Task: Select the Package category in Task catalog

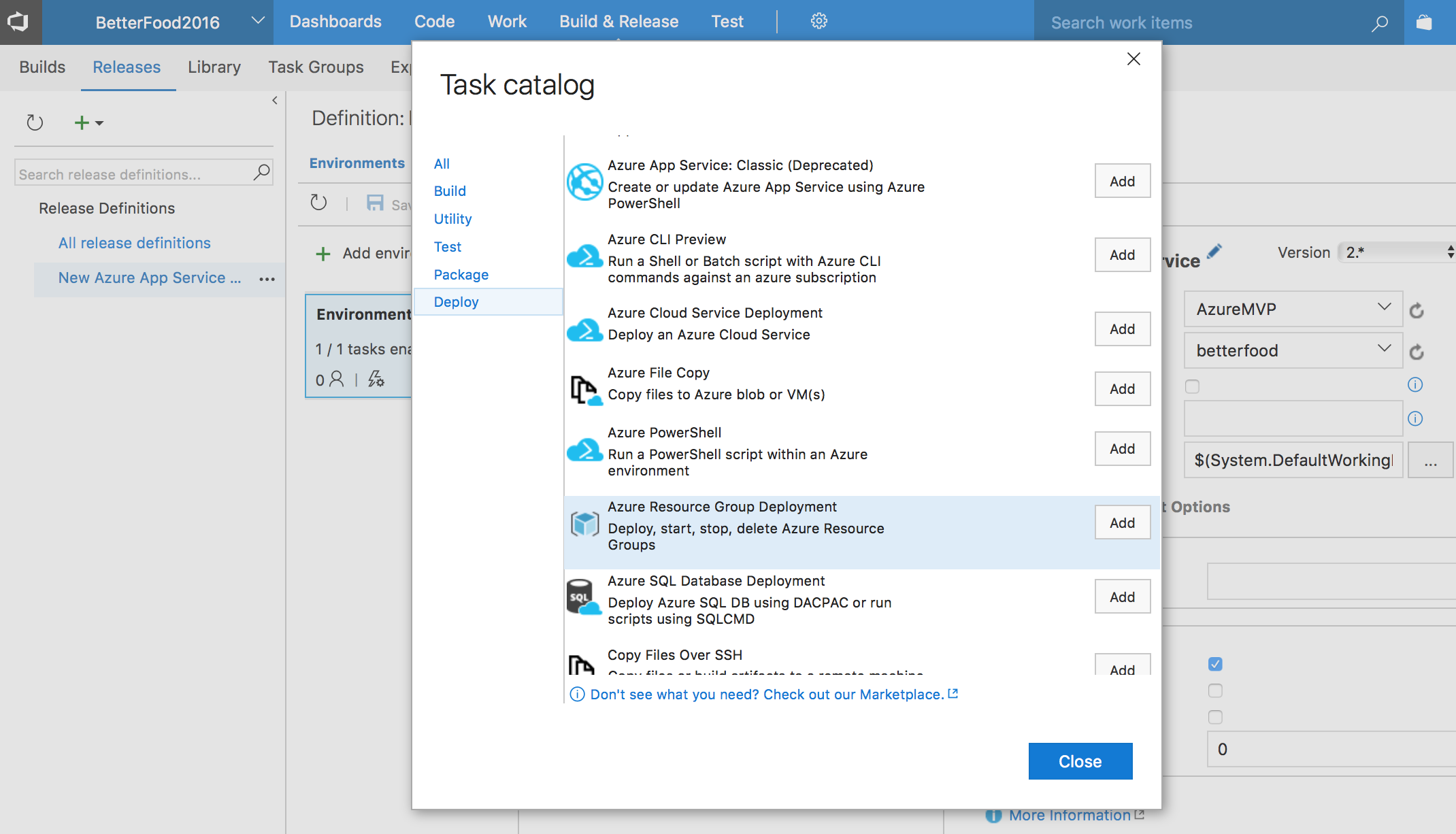Action: click(461, 275)
